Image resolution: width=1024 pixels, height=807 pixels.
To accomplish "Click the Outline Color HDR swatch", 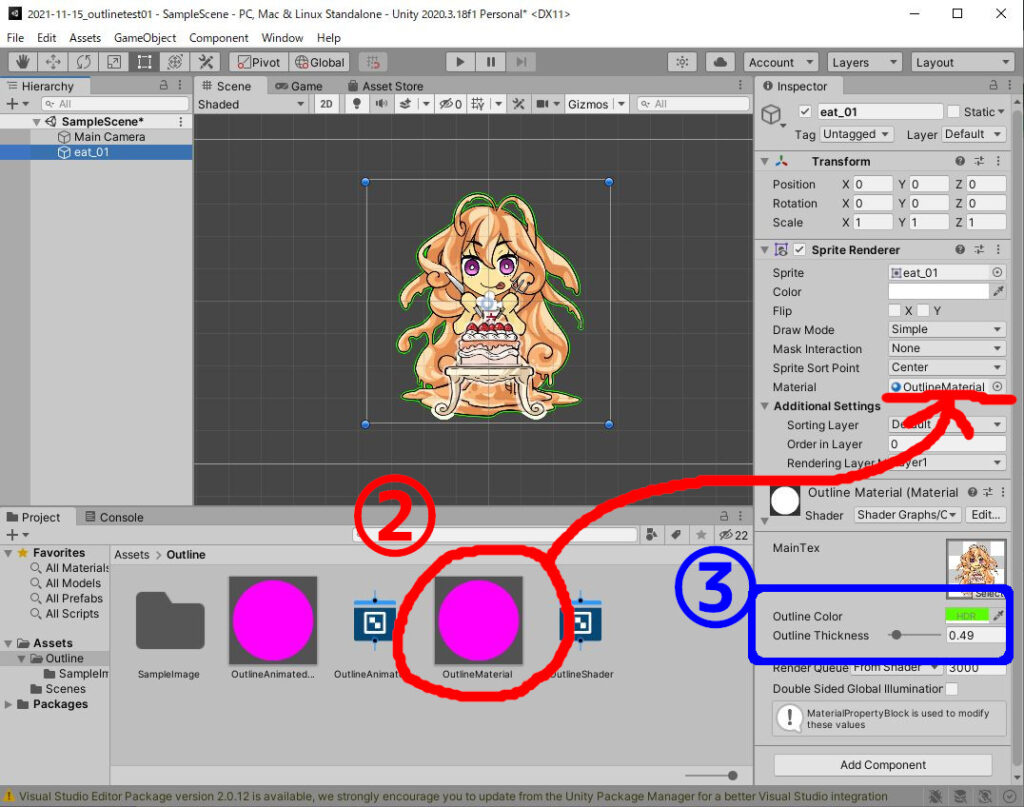I will click(967, 616).
